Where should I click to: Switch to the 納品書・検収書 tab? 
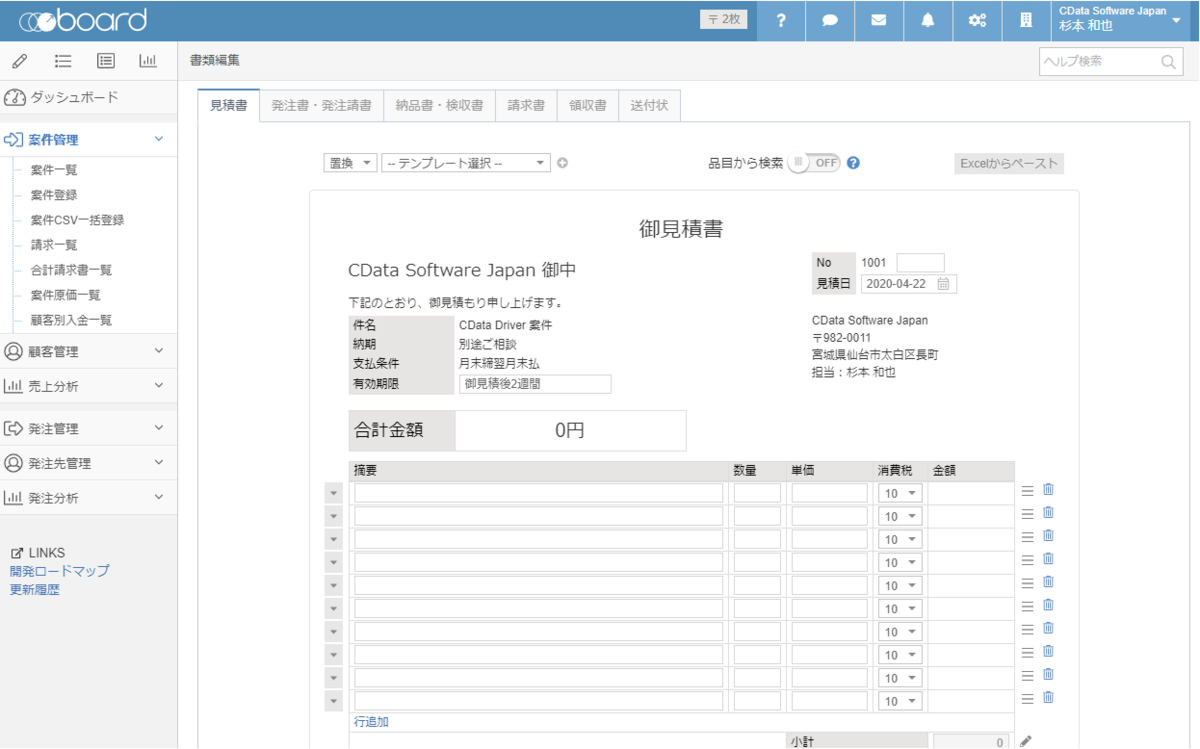(440, 105)
